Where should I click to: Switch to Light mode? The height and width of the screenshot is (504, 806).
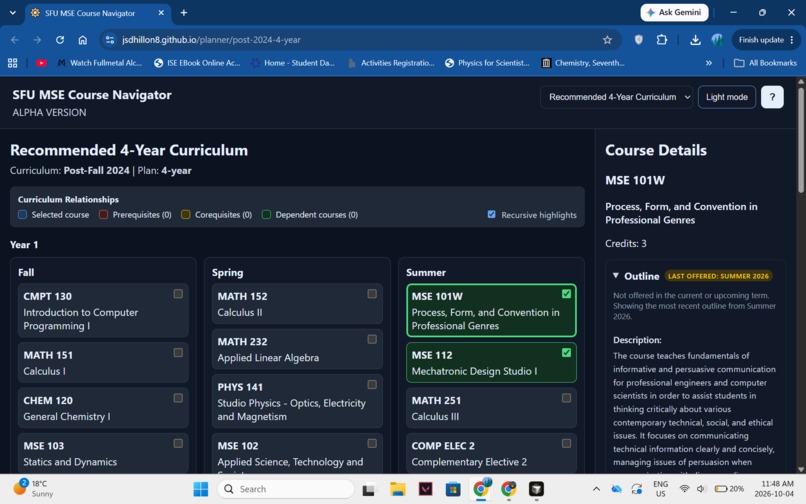click(x=726, y=97)
